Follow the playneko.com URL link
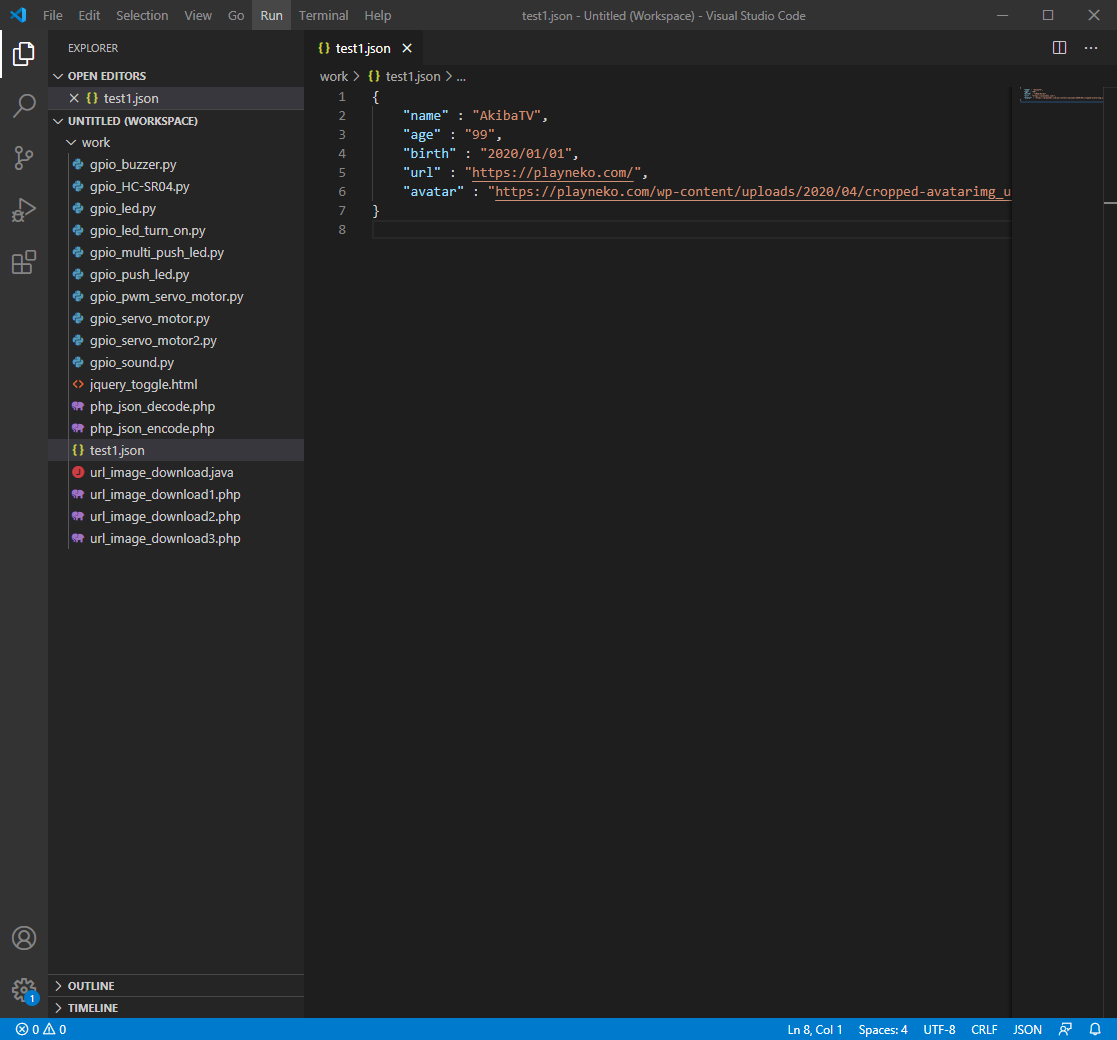Viewport: 1117px width, 1040px height. [553, 172]
